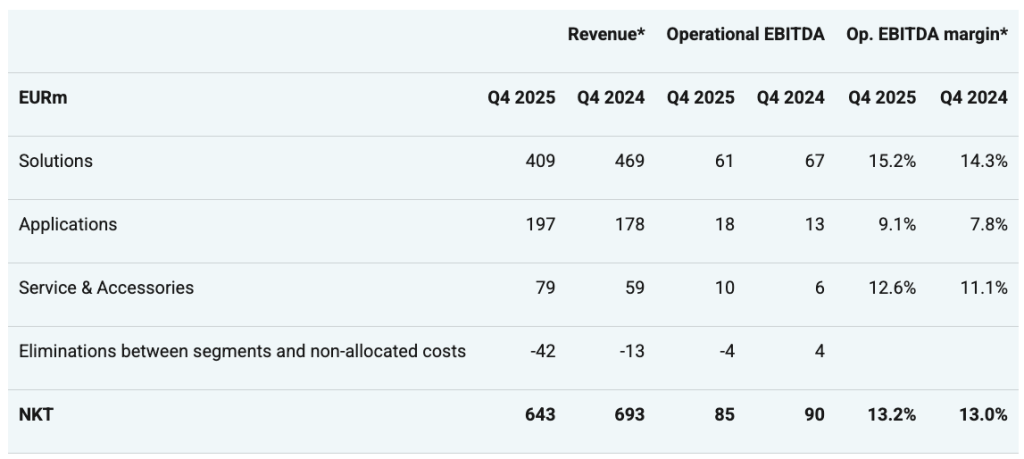
Task: Select the Eliminations between segments row label
Action: 242,351
